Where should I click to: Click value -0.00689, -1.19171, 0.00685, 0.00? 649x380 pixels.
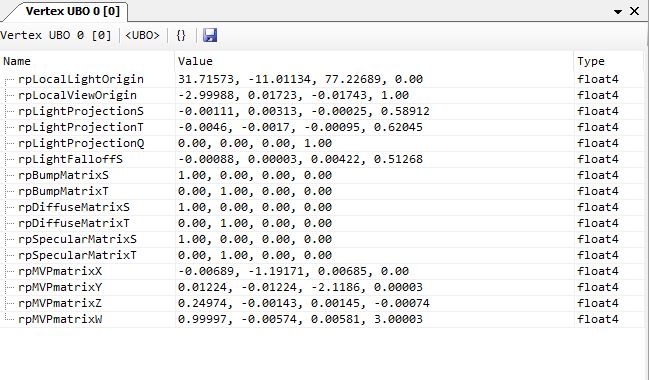(x=293, y=271)
